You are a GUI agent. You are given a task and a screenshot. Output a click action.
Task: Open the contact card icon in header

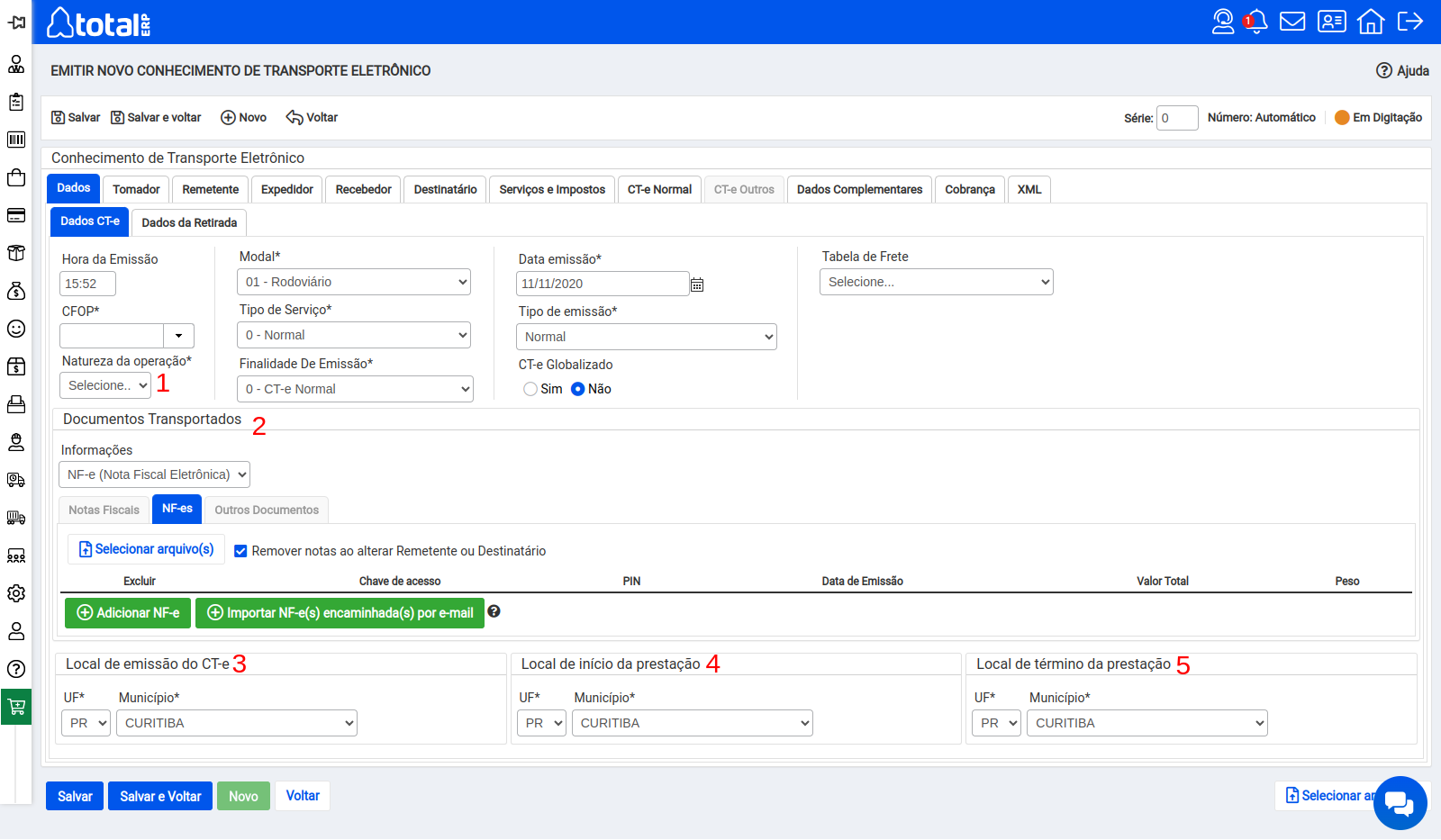1332,21
